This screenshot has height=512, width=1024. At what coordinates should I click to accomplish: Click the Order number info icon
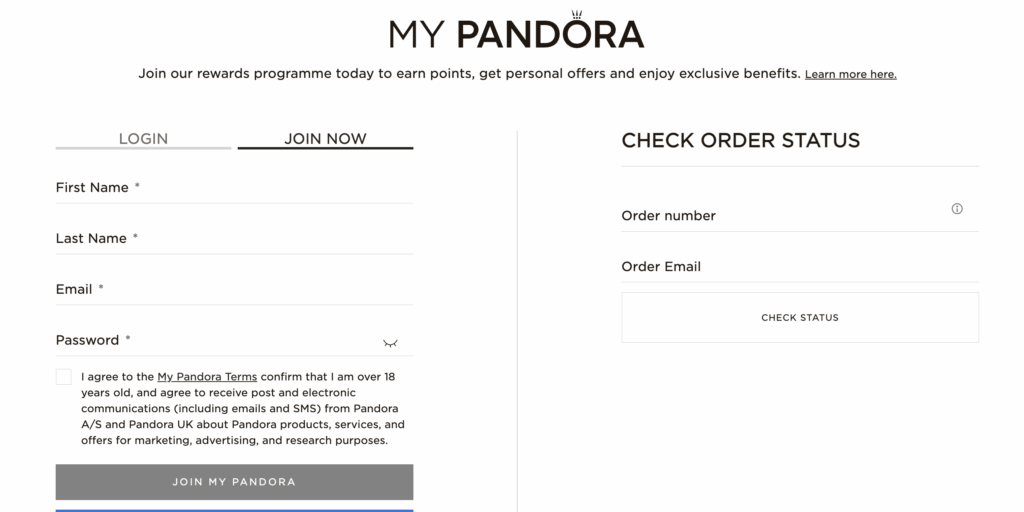coord(957,209)
